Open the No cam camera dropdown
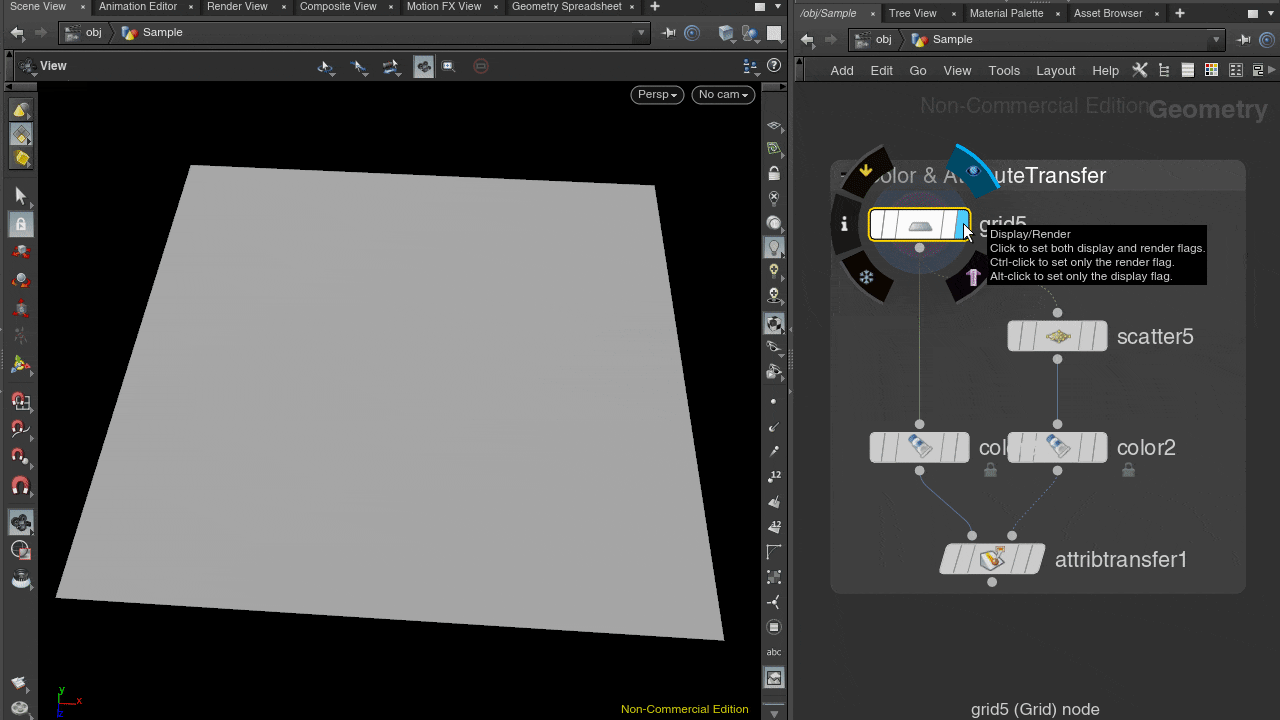The height and width of the screenshot is (720, 1280). click(x=723, y=94)
